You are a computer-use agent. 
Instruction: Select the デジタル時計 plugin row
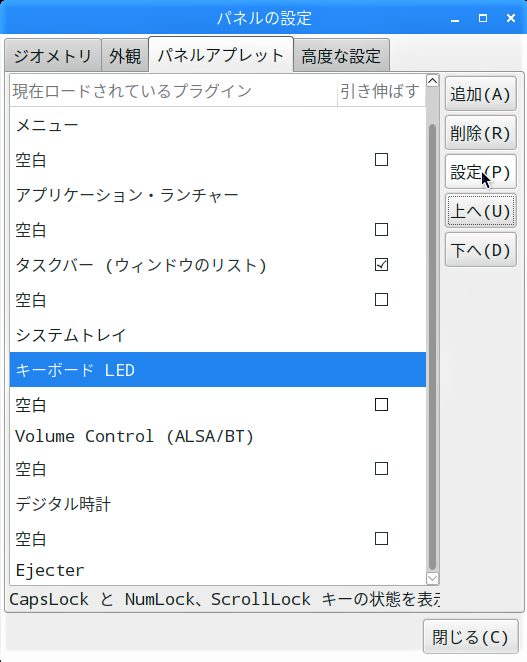[217, 504]
